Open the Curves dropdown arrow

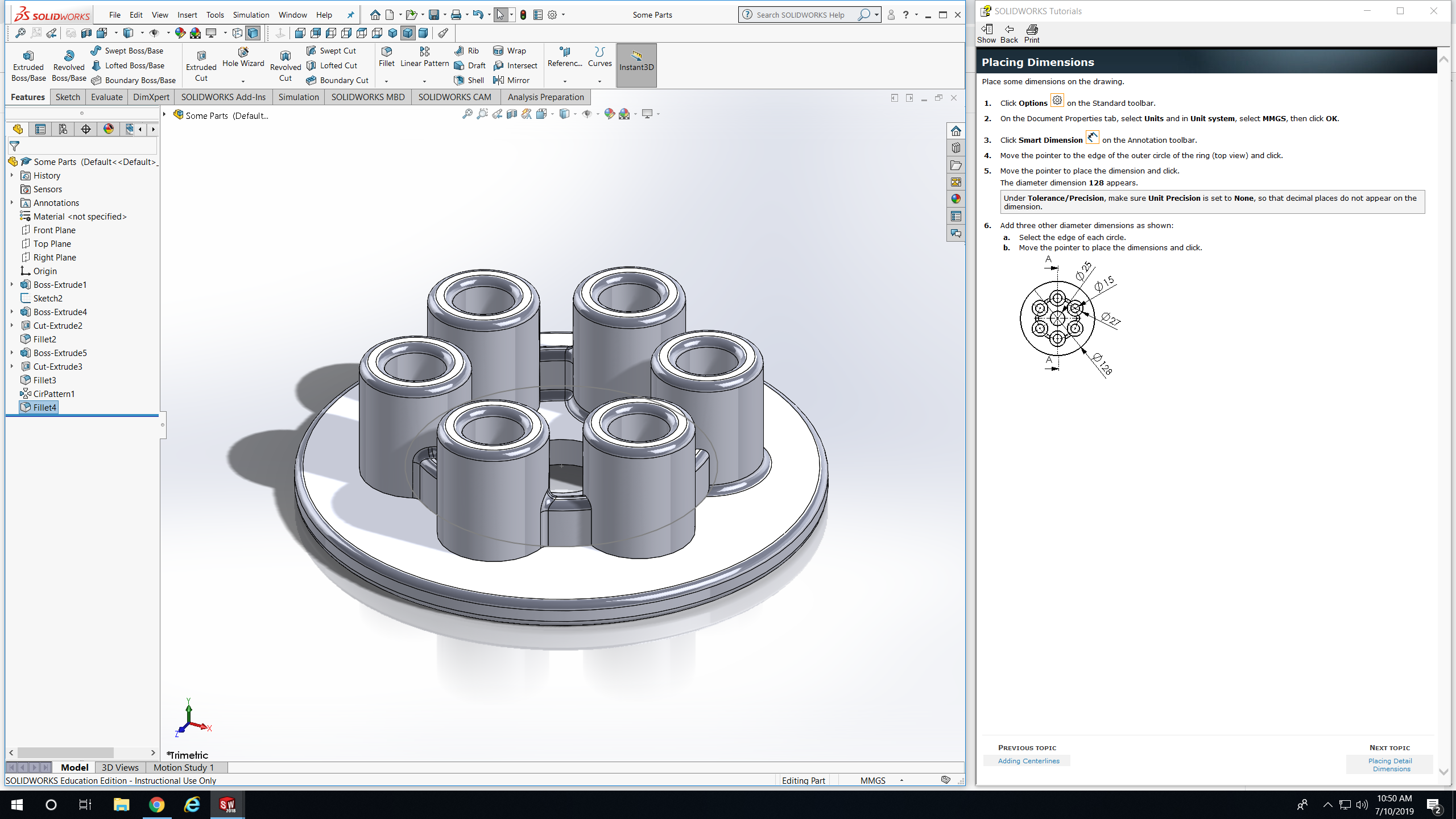[599, 81]
